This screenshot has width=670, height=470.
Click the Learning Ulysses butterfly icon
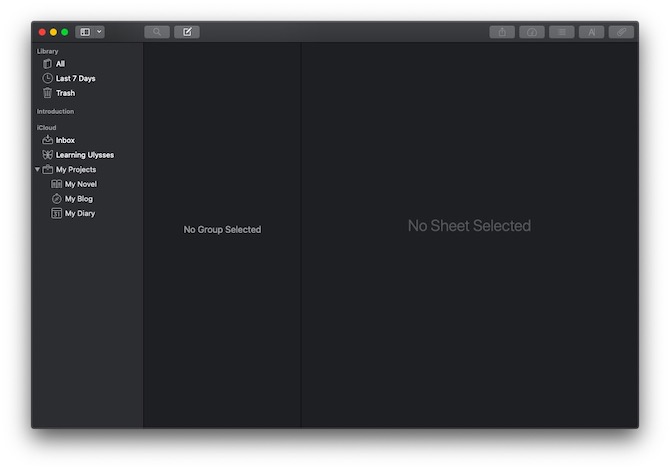(x=47, y=155)
